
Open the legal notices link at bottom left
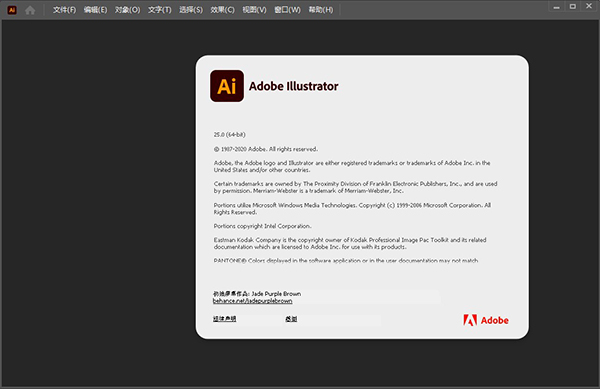tap(225, 319)
